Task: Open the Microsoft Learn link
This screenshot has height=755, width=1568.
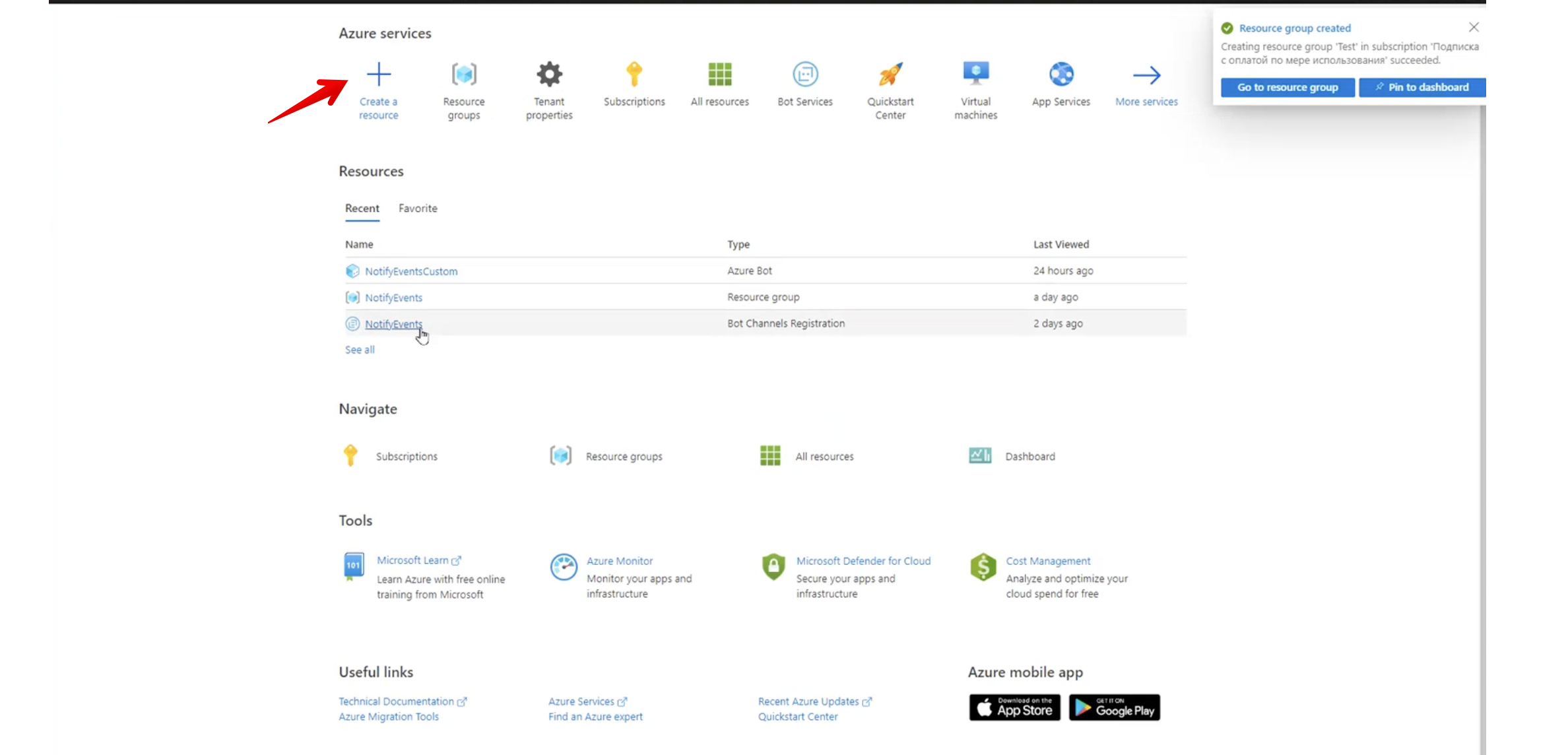Action: coord(419,560)
